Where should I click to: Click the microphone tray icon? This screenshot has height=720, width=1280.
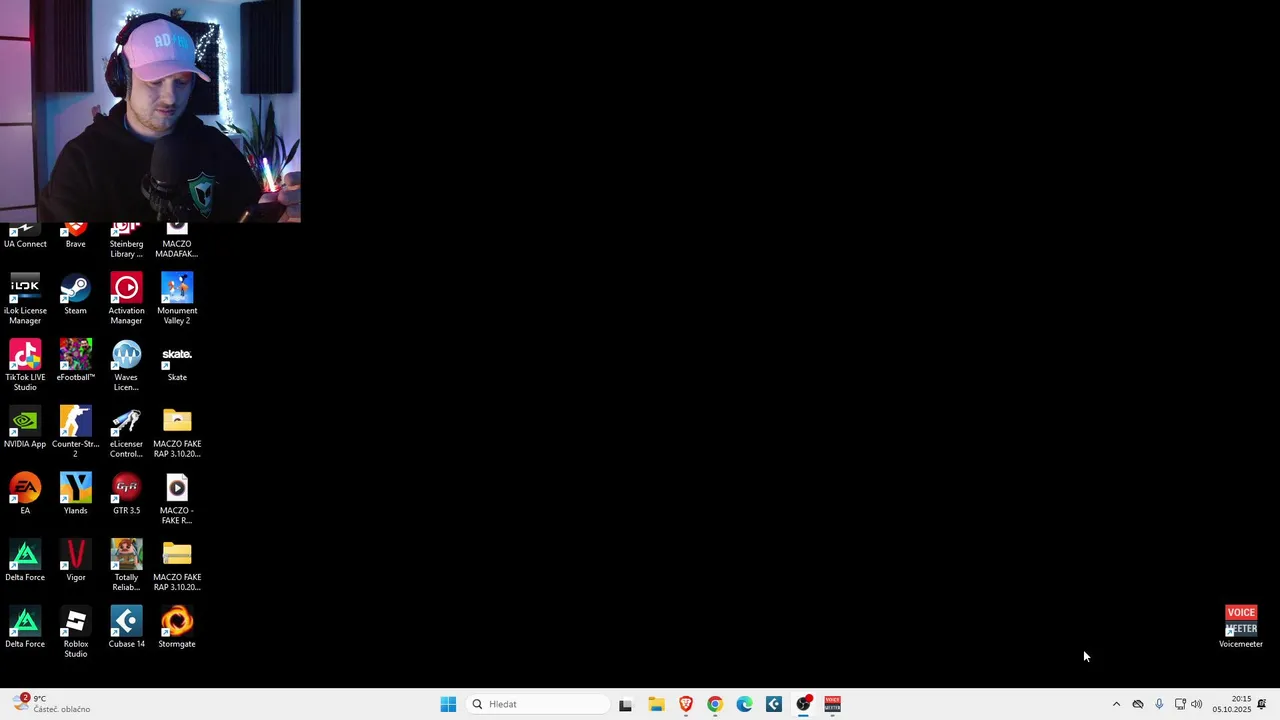click(1159, 704)
